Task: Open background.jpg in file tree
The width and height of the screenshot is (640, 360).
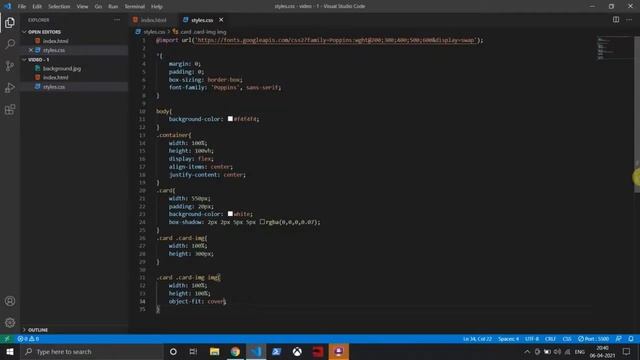Action: click(62, 69)
